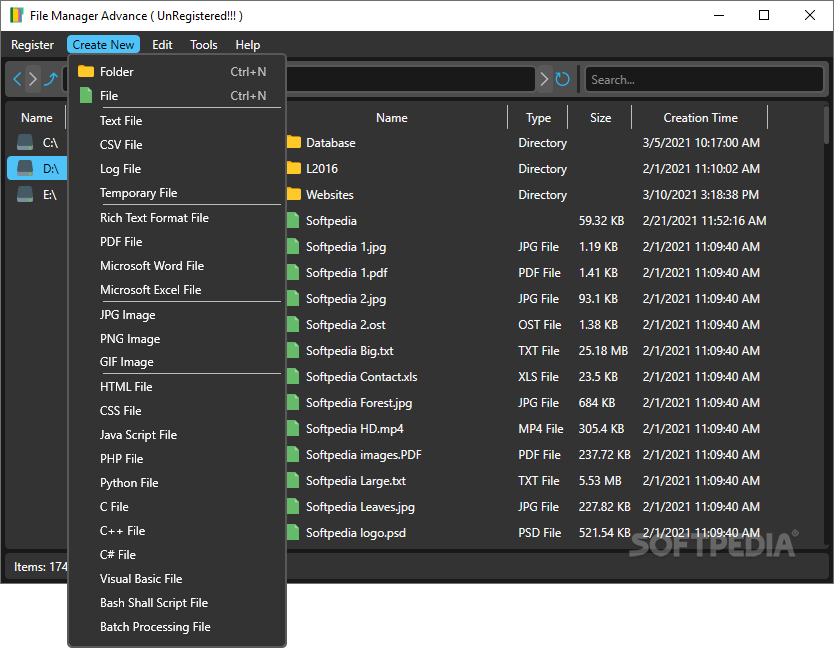Select the C File entry
This screenshot has height=648, width=834.
177,506
